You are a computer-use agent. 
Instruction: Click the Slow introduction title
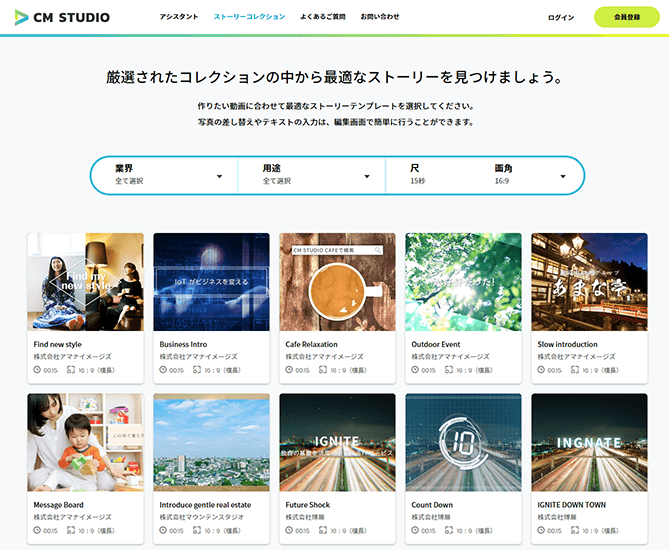pos(567,344)
